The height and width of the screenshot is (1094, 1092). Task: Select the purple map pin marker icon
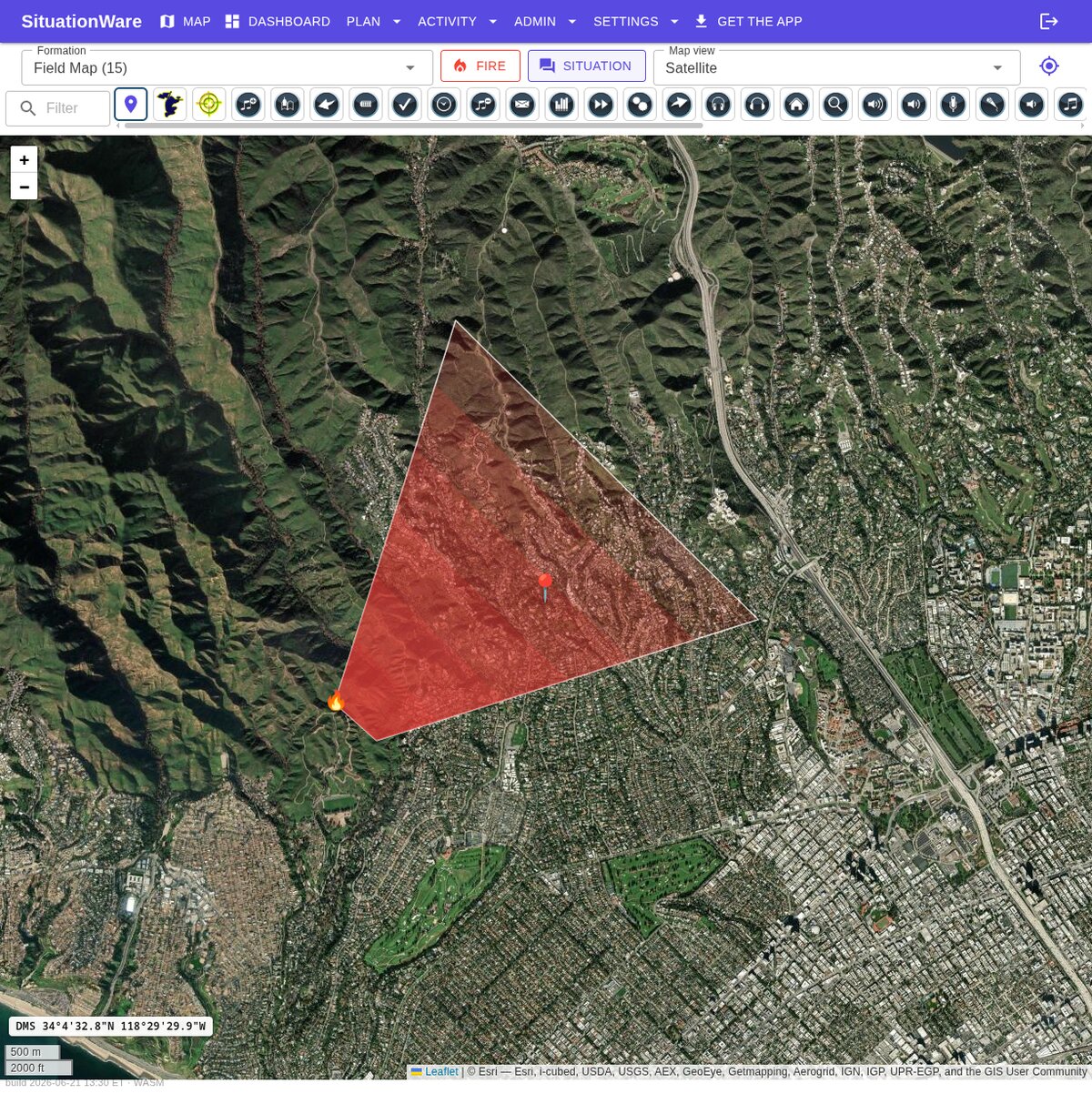(x=131, y=105)
